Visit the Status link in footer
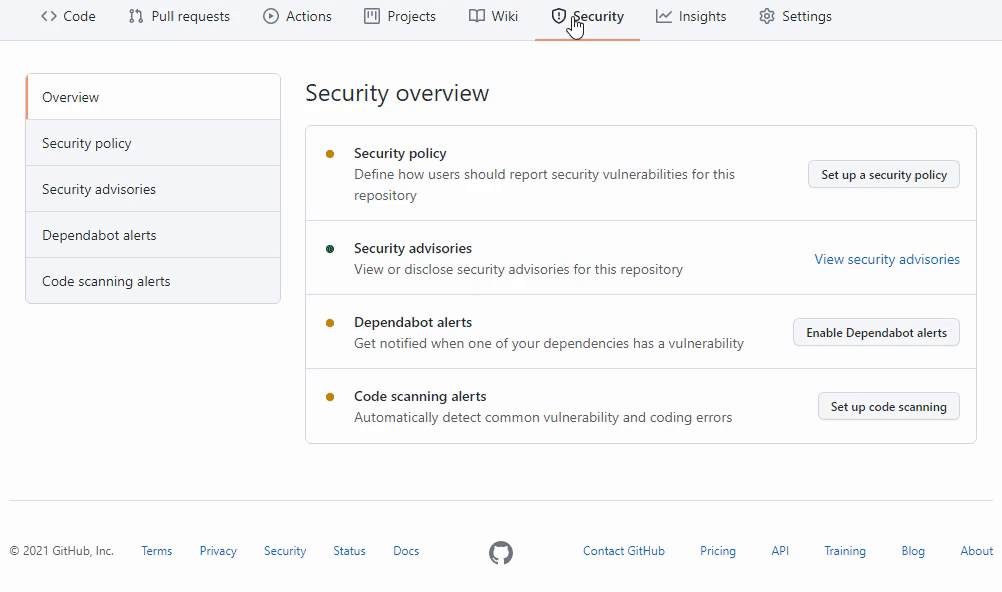1002x592 pixels. [349, 551]
